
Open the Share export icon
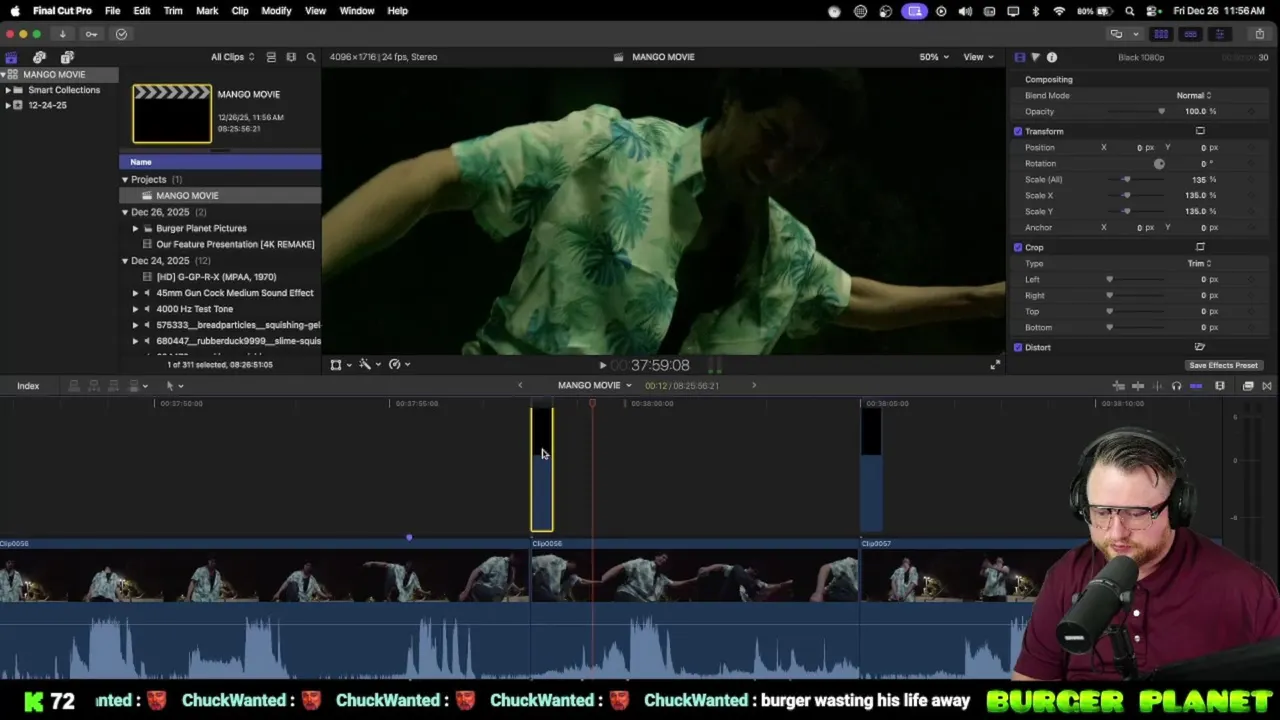[x=1259, y=34]
